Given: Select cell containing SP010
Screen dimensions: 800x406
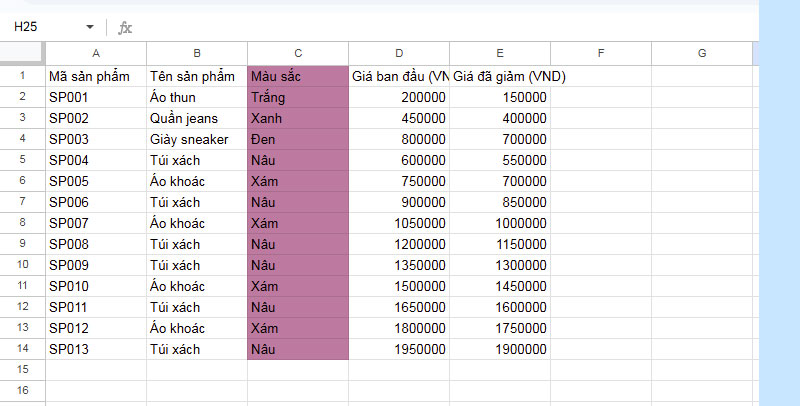Looking at the screenshot, I should click(96, 286).
